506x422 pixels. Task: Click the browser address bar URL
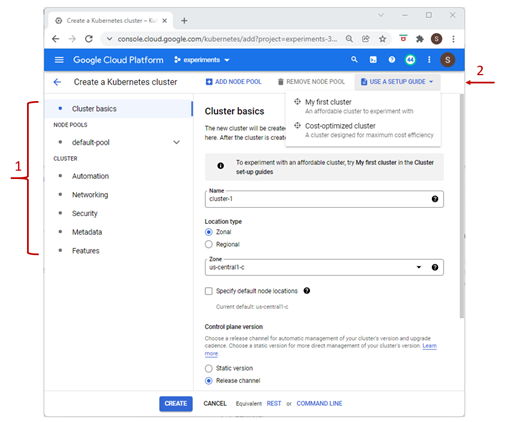tap(227, 39)
